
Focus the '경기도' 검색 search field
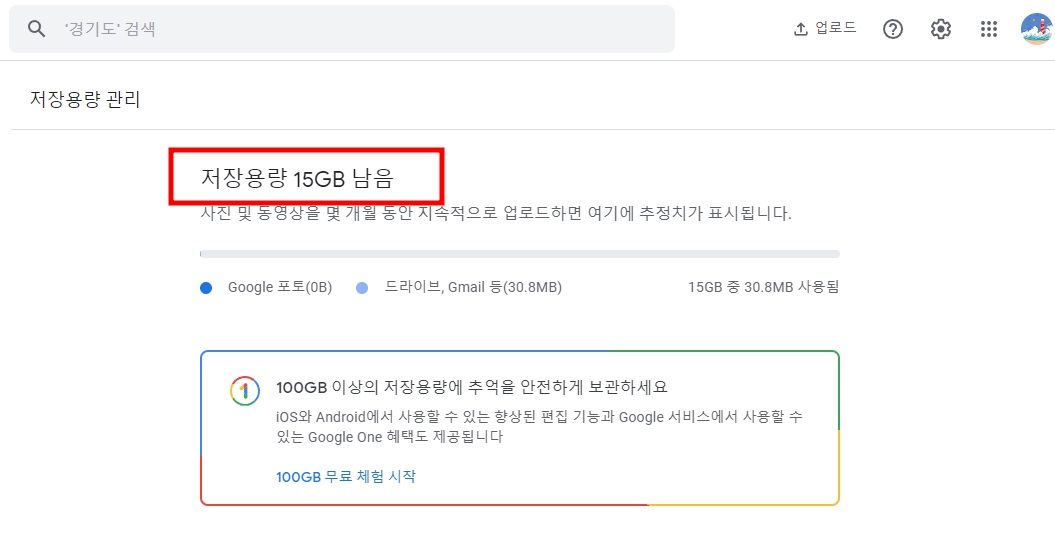pyautogui.click(x=342, y=29)
